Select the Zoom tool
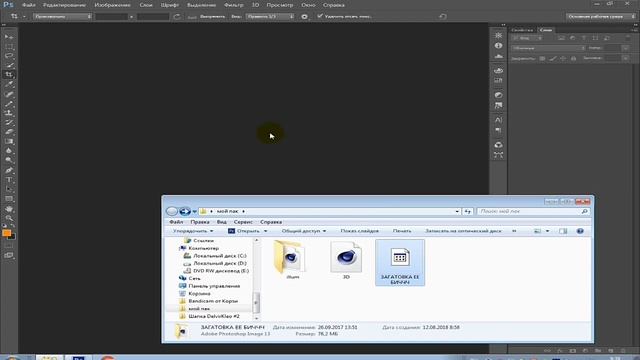Screen dimensions: 640x360 click(9, 218)
